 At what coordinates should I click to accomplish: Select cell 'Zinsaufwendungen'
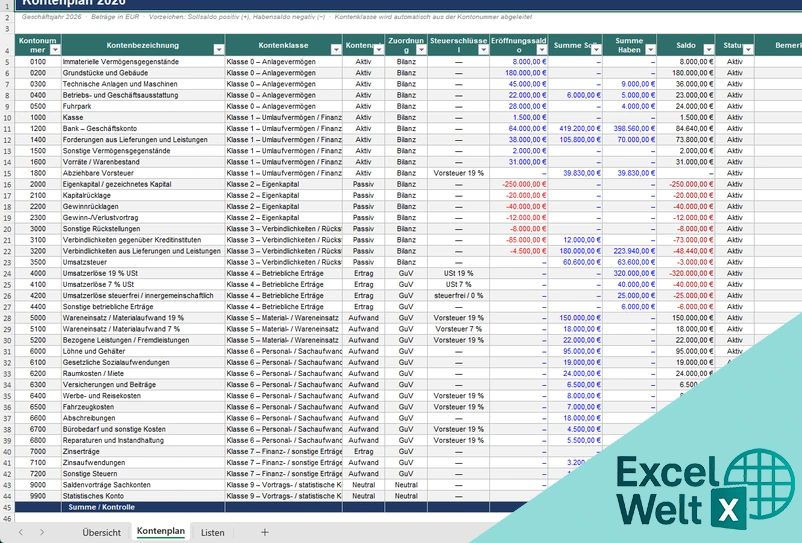(143, 463)
